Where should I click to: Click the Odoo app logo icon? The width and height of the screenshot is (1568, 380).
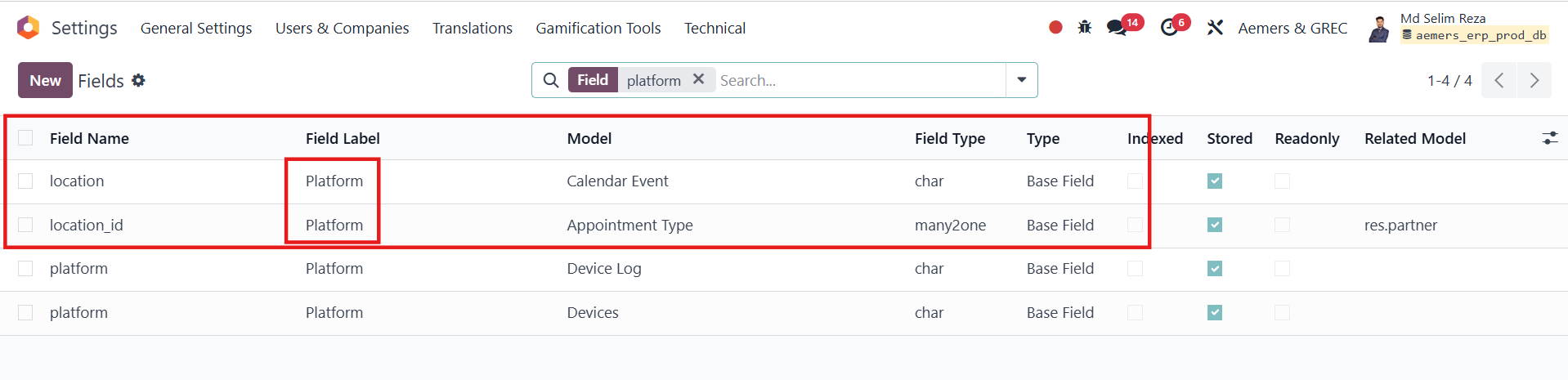click(x=28, y=28)
